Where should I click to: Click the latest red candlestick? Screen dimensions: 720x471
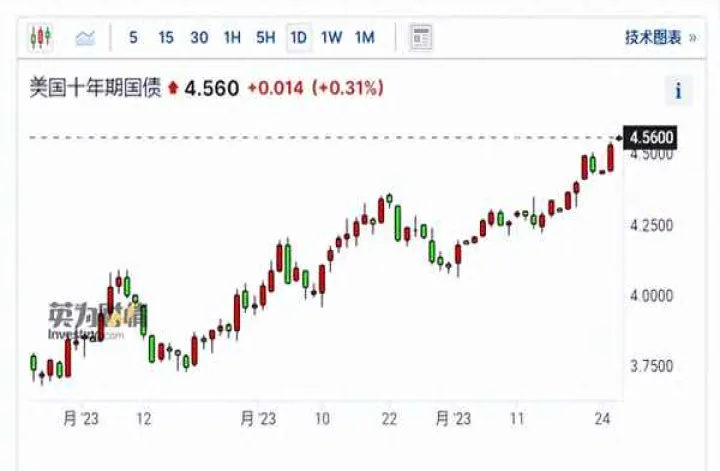pyautogui.click(x=610, y=158)
